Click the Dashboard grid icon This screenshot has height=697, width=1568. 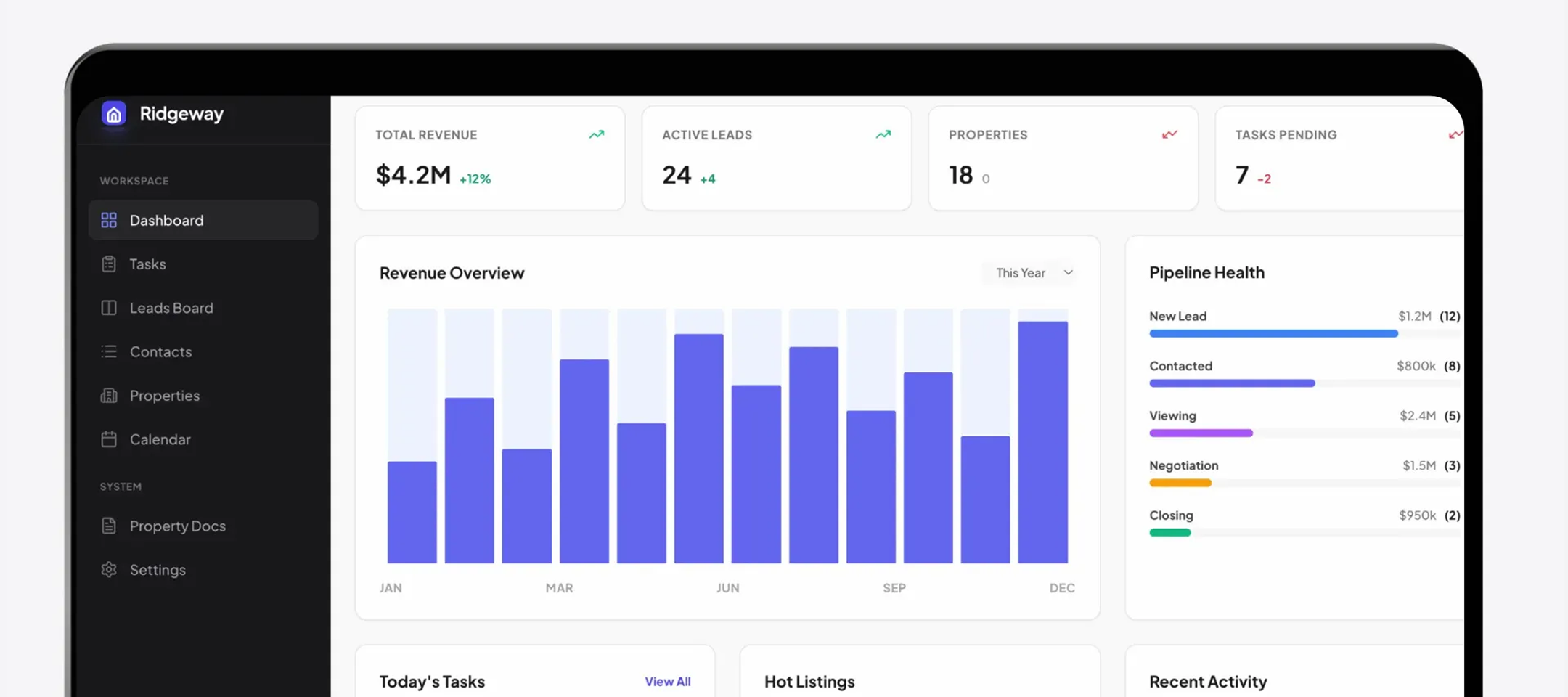click(109, 220)
